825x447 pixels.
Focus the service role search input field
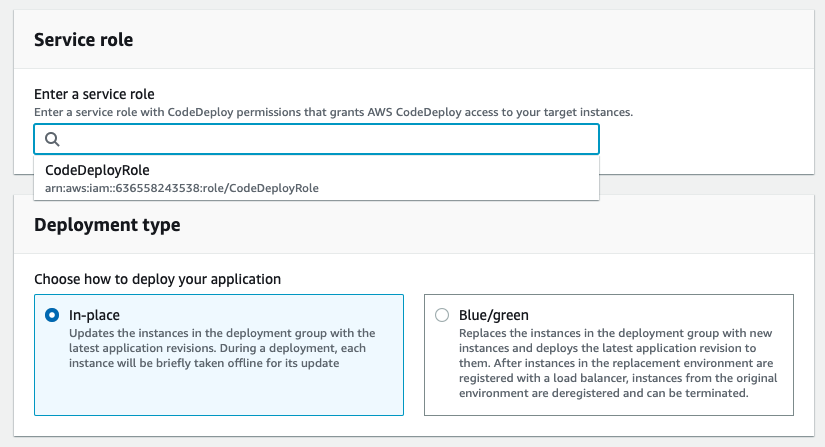pyautogui.click(x=316, y=139)
